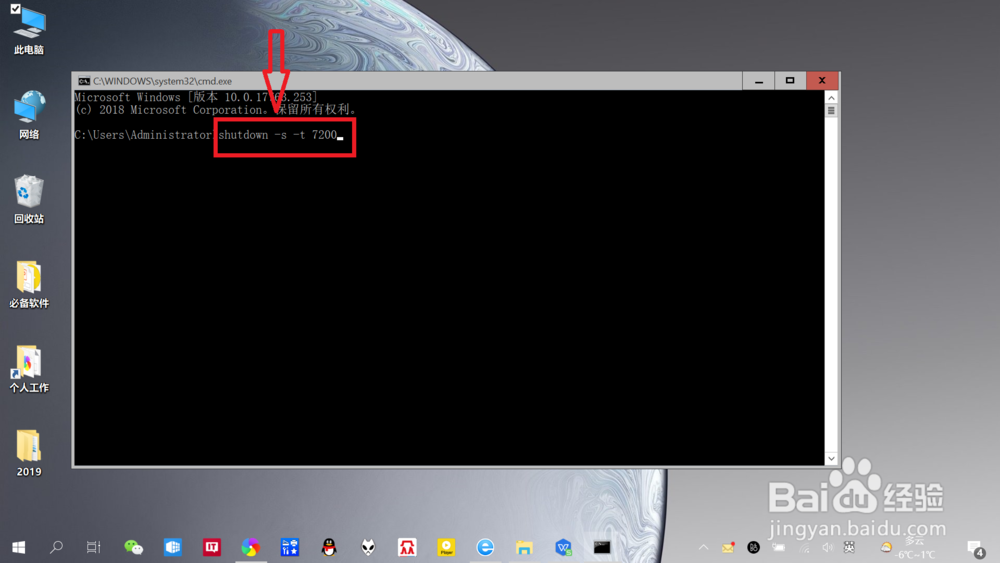
Task: Open Task View on taskbar
Action: click(94, 547)
